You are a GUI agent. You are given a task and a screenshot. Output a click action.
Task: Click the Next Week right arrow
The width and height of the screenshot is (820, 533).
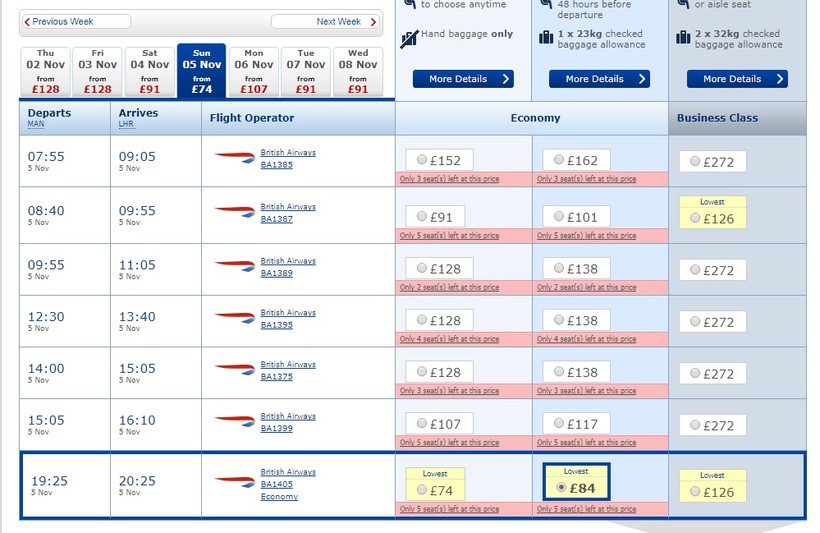373,21
